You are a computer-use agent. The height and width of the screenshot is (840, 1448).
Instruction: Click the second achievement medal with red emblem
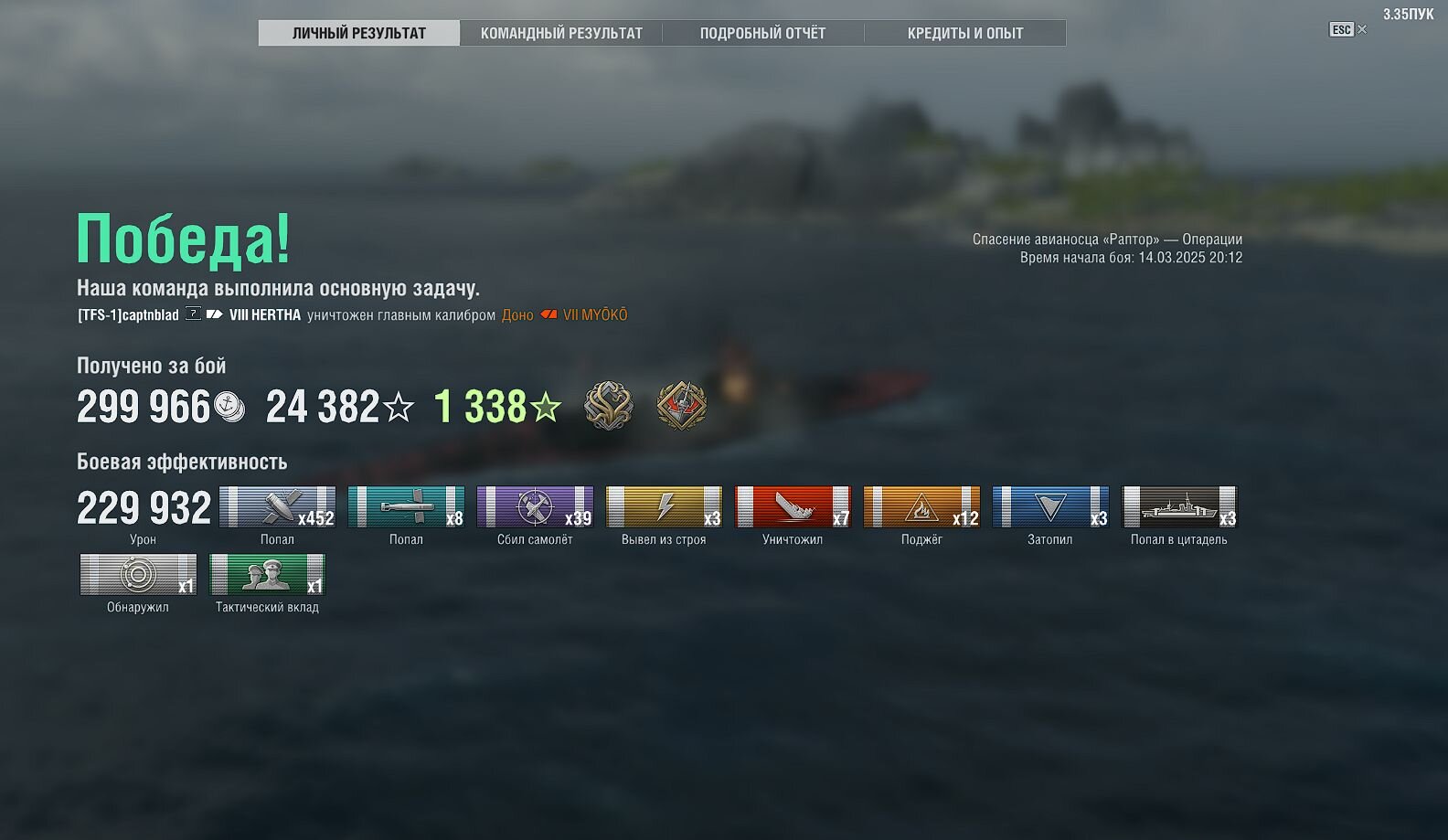[x=682, y=406]
